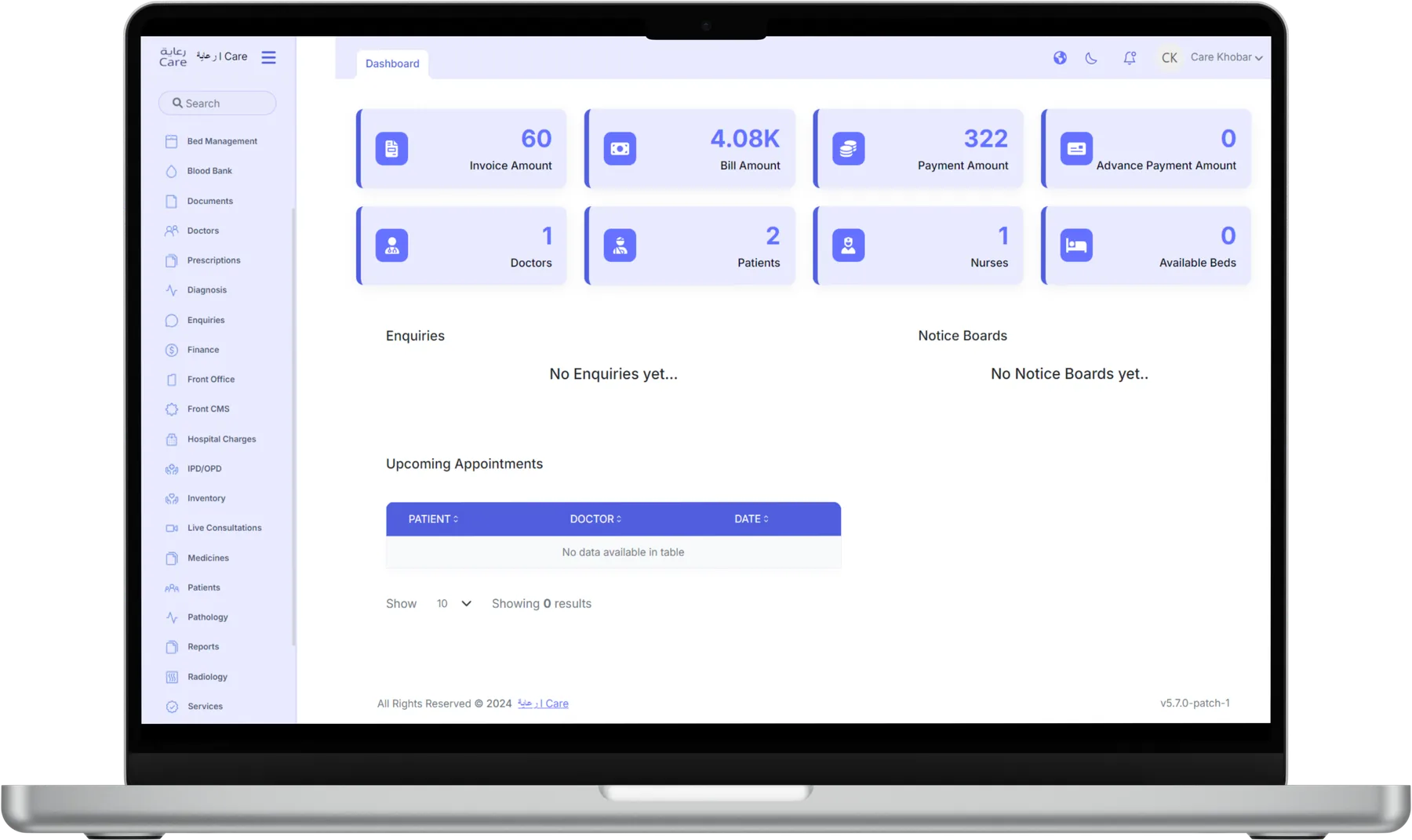Open the Show 10 rows dropdown
The width and height of the screenshot is (1412, 840).
453,604
